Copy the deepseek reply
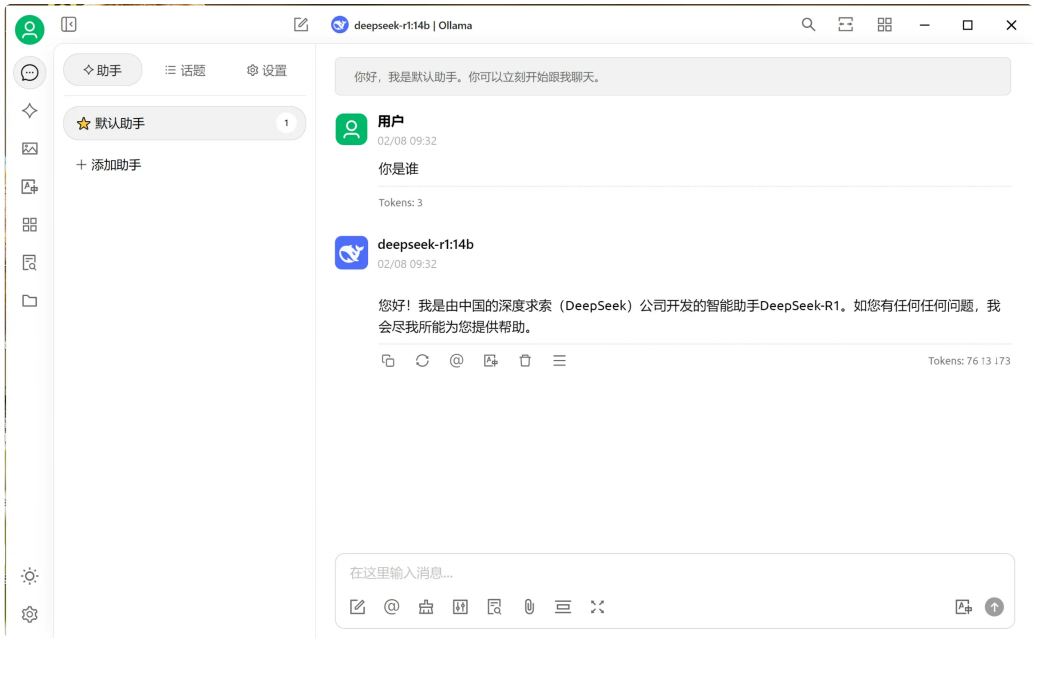Image resolution: width=1041 pixels, height=679 pixels. click(388, 360)
